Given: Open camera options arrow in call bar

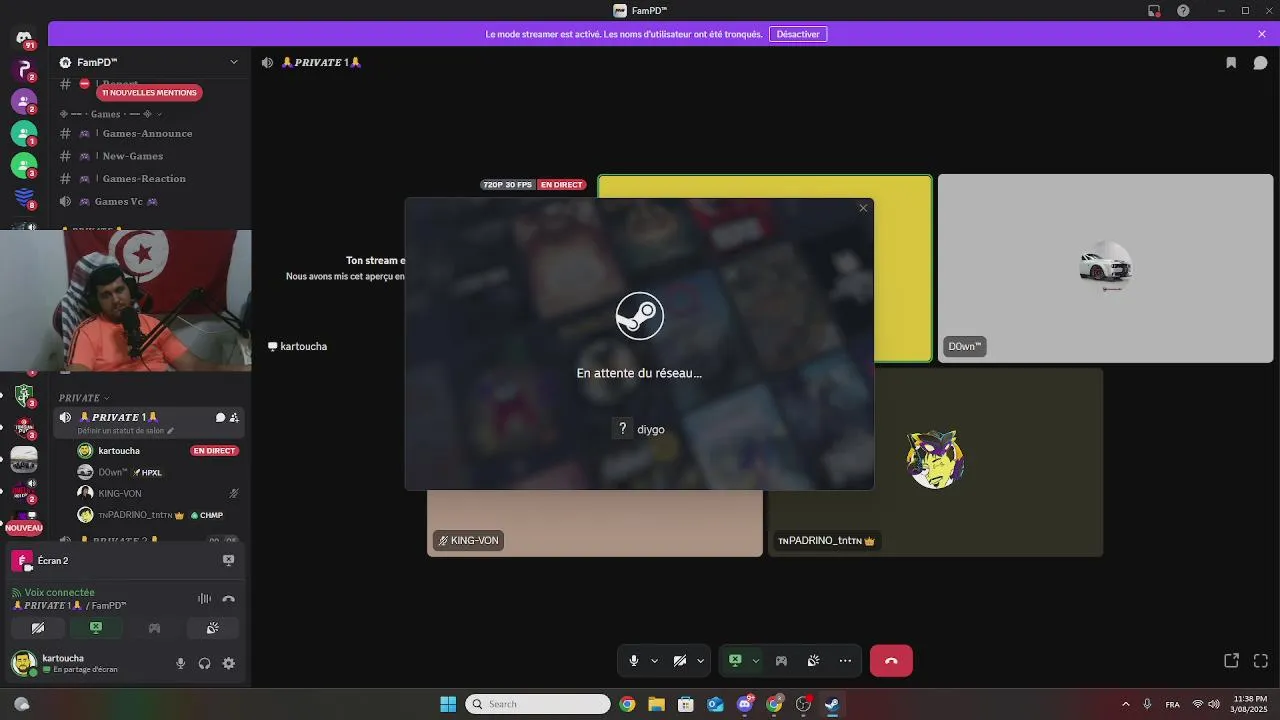Looking at the screenshot, I should 701,661.
